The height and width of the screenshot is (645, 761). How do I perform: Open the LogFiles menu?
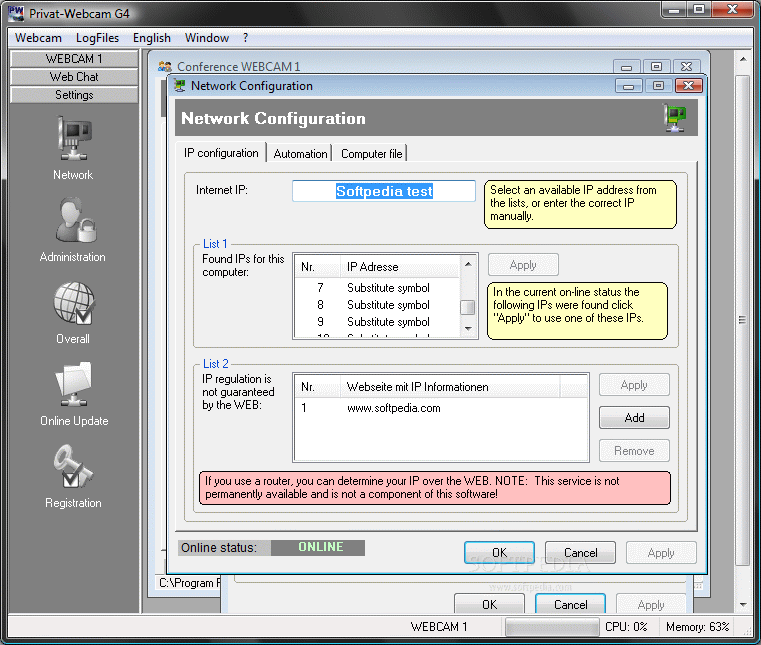98,38
